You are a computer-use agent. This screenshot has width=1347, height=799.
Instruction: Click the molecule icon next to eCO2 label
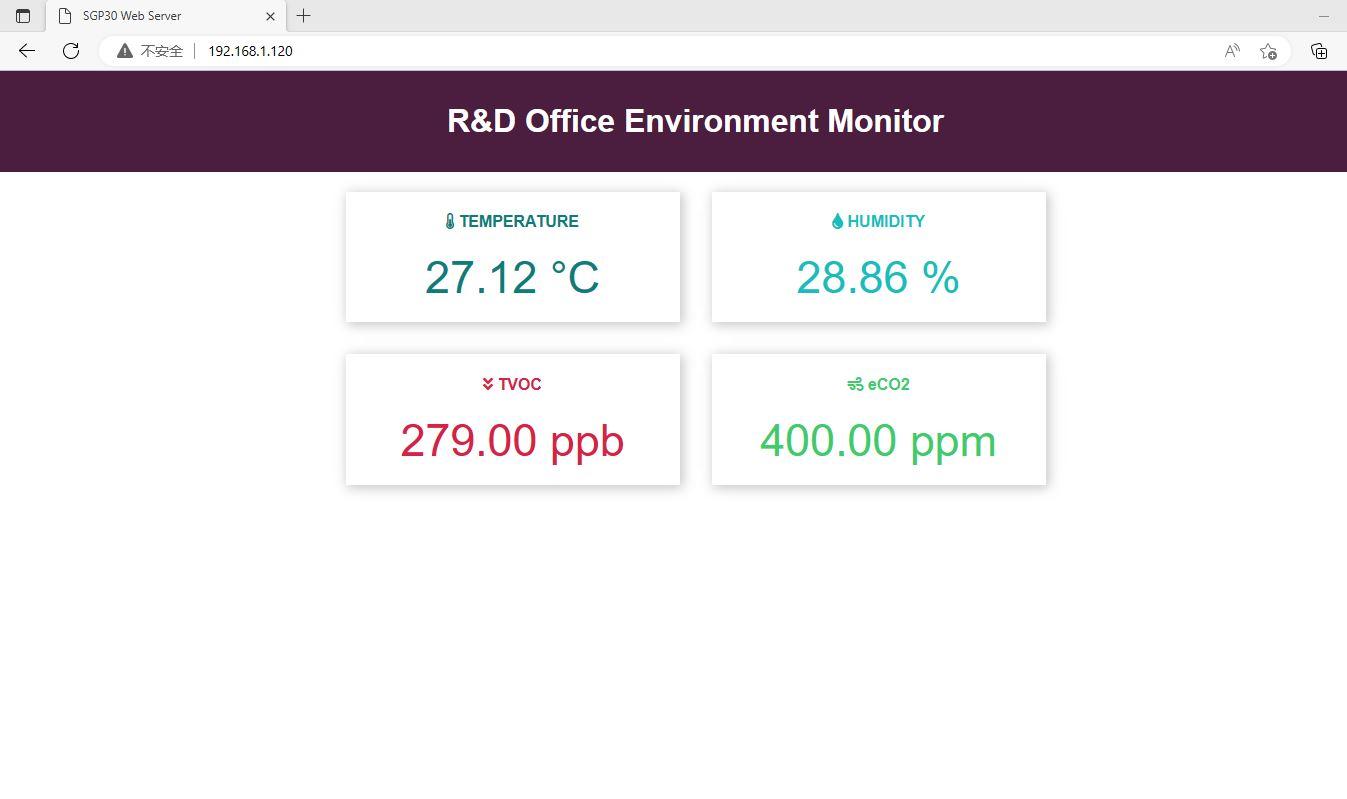point(855,384)
